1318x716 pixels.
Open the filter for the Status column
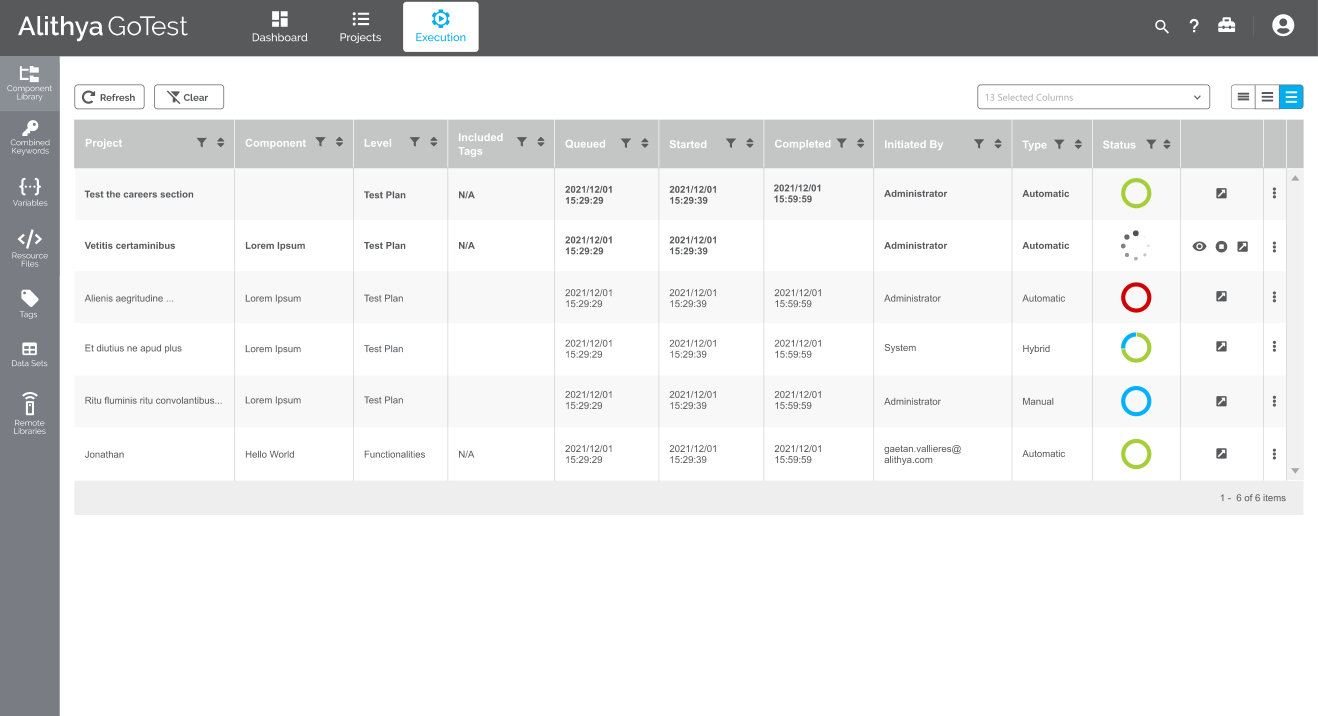[1151, 143]
